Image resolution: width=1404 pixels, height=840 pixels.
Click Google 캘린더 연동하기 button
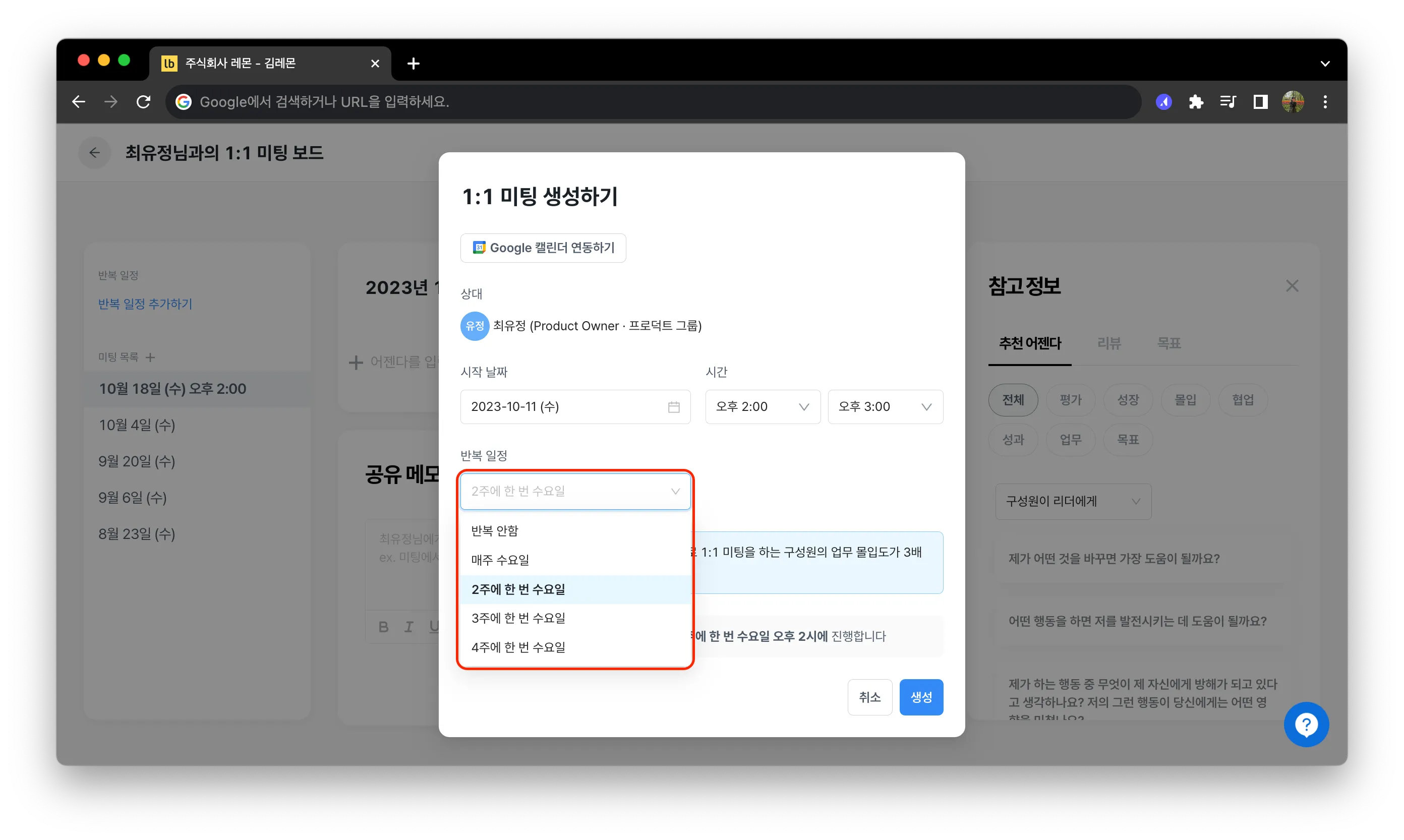[543, 248]
